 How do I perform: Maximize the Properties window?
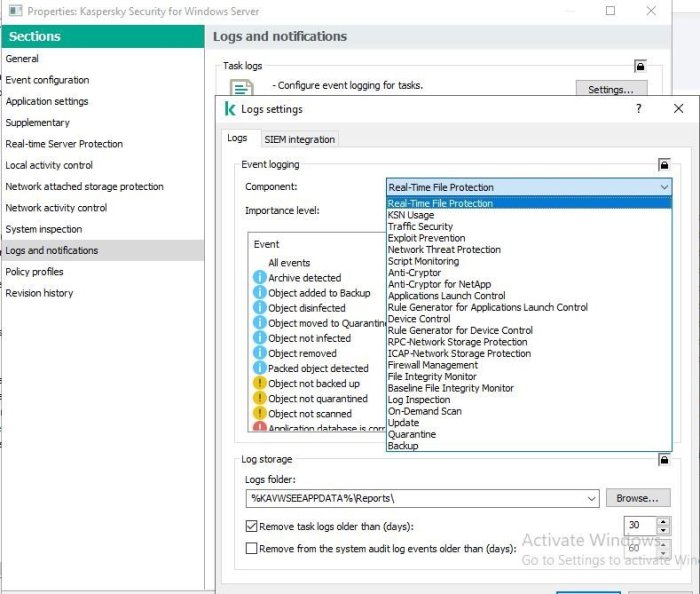pos(610,11)
